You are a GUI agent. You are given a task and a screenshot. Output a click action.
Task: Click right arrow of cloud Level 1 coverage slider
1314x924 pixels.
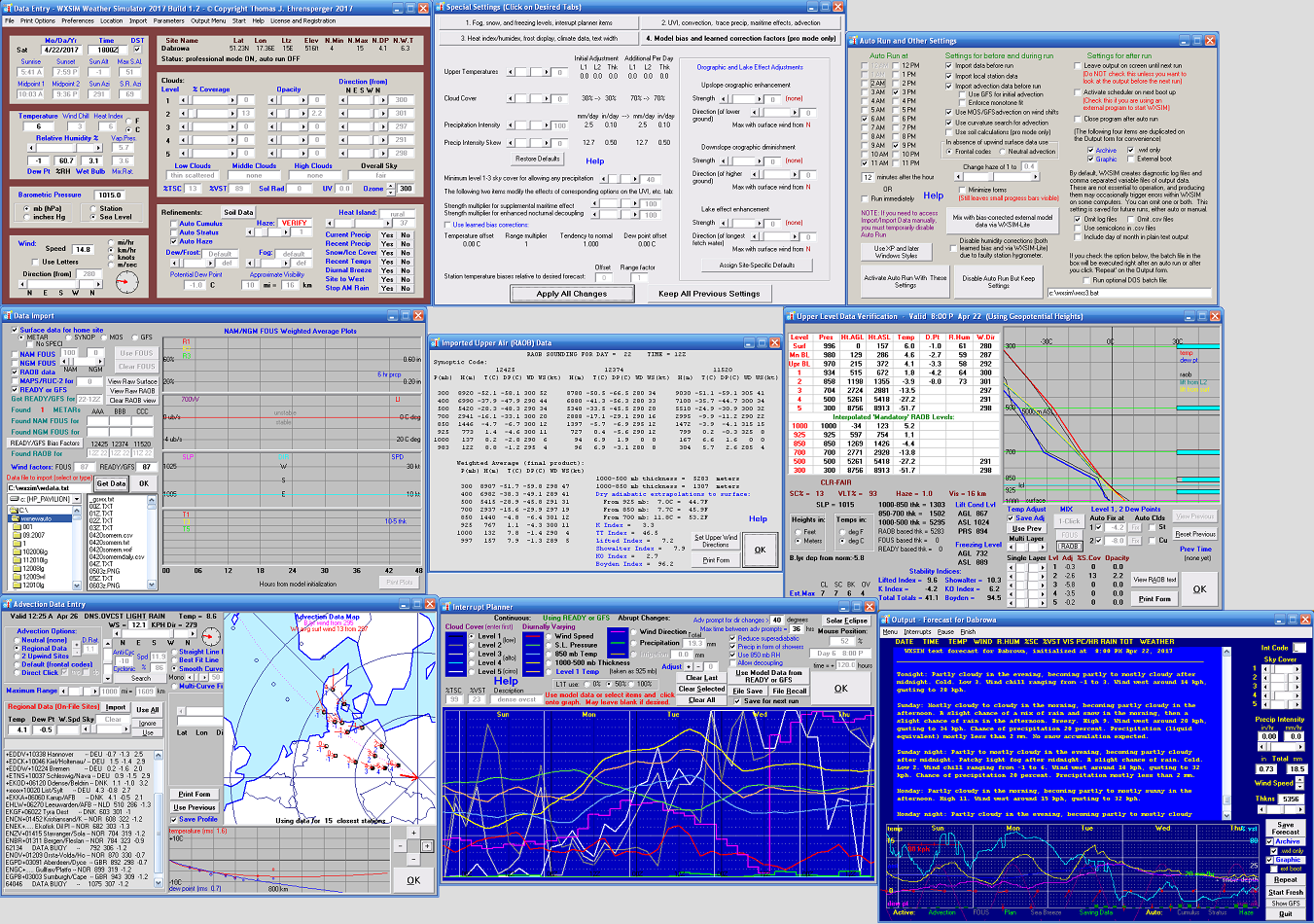tap(233, 99)
